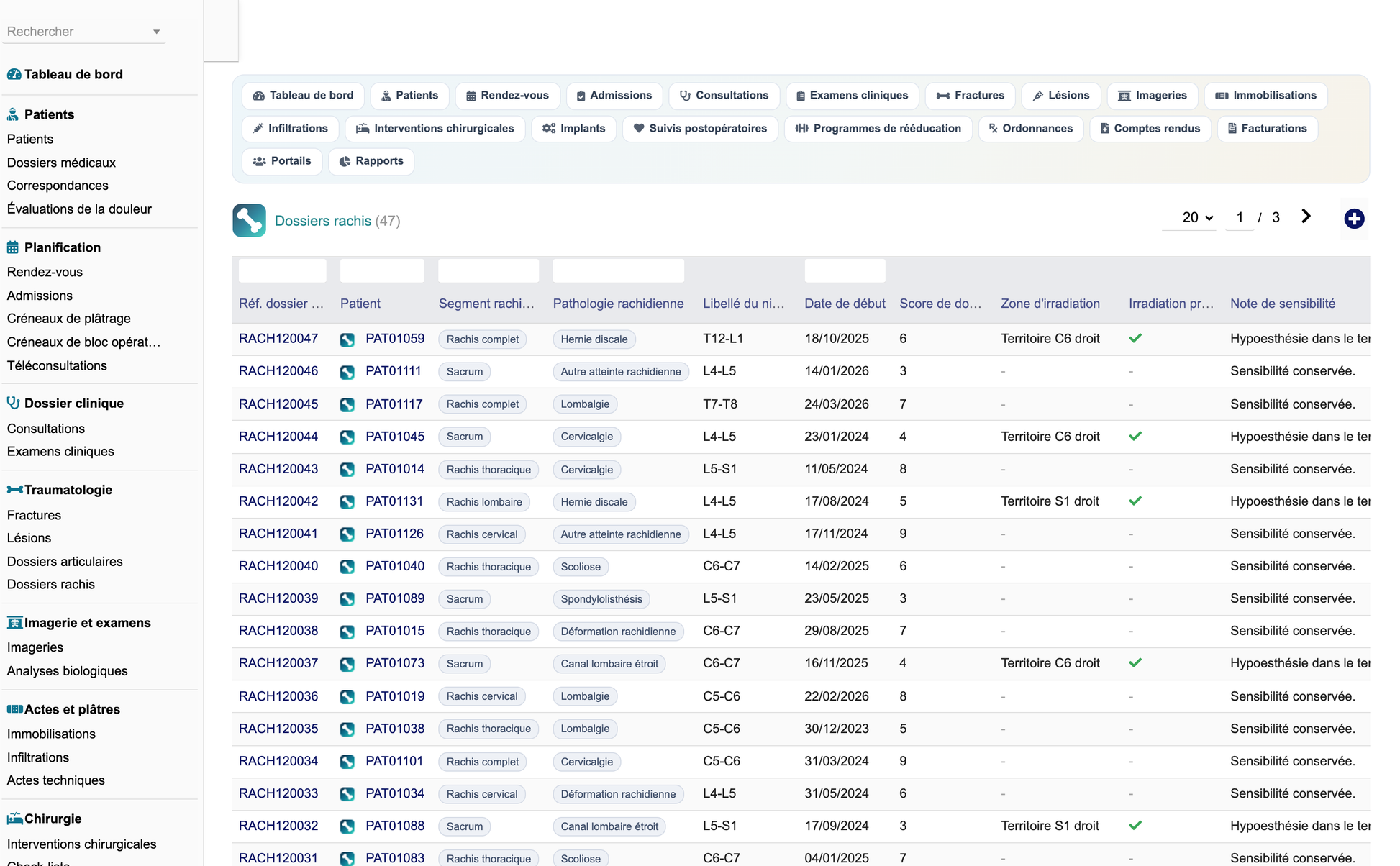The image size is (1400, 866).
Task: Click the Patients section icon in sidebar
Action: pos(13,114)
